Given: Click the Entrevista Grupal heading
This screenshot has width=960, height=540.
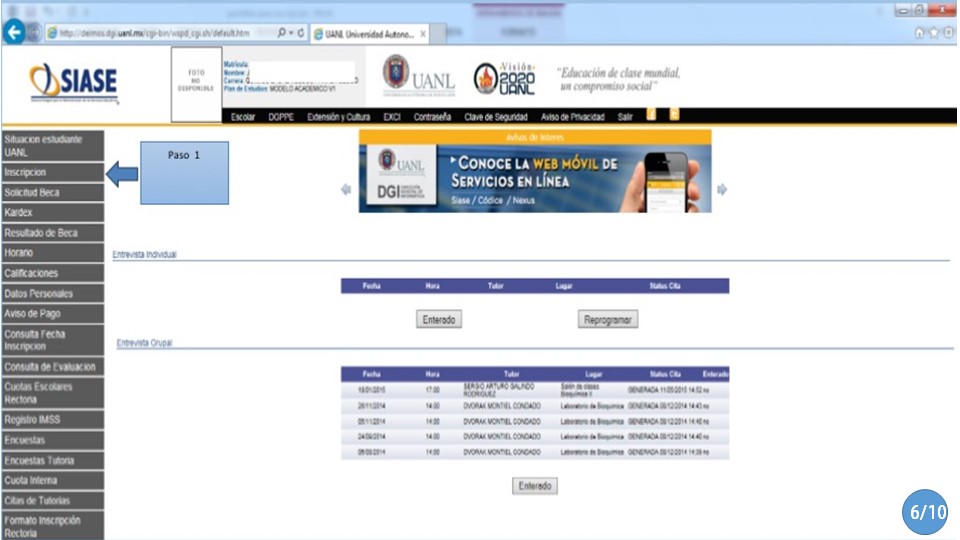Looking at the screenshot, I should click(x=144, y=343).
